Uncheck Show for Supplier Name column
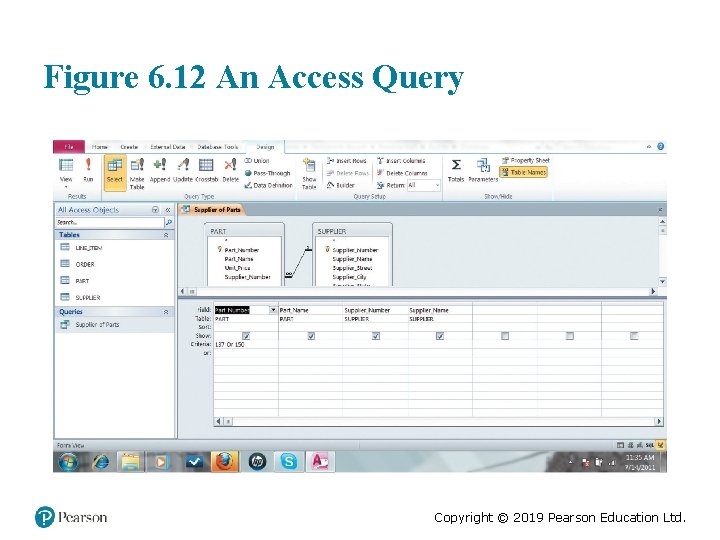The height and width of the screenshot is (540, 720). pyautogui.click(x=440, y=336)
